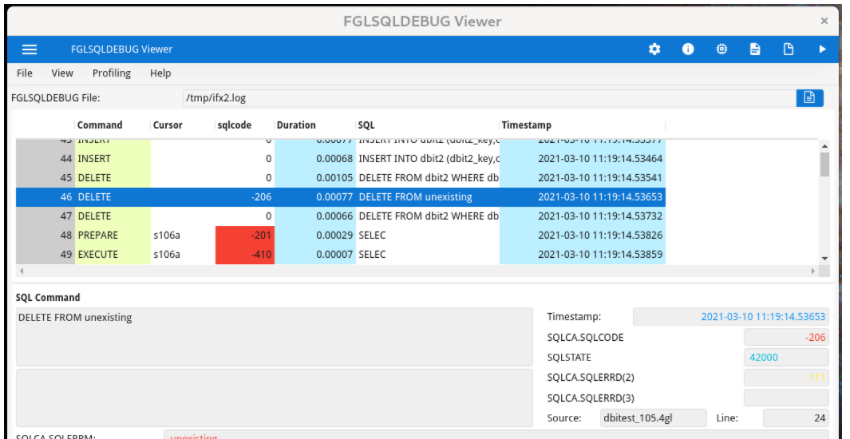Click the blank page icon in toolbar
Screen dimensions: 850x439
click(788, 49)
